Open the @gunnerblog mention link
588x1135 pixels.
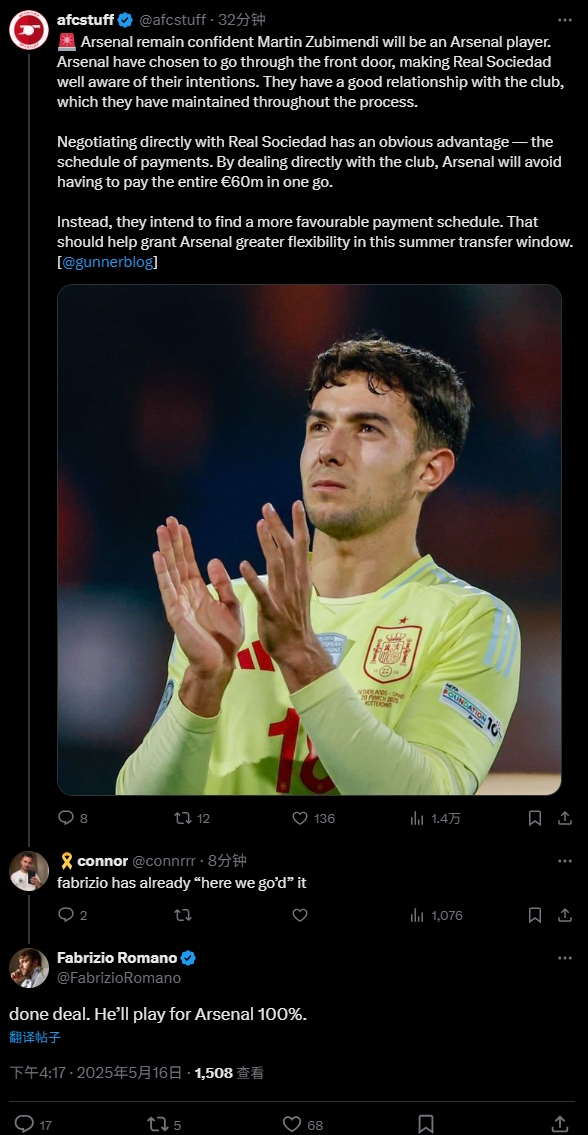107,262
